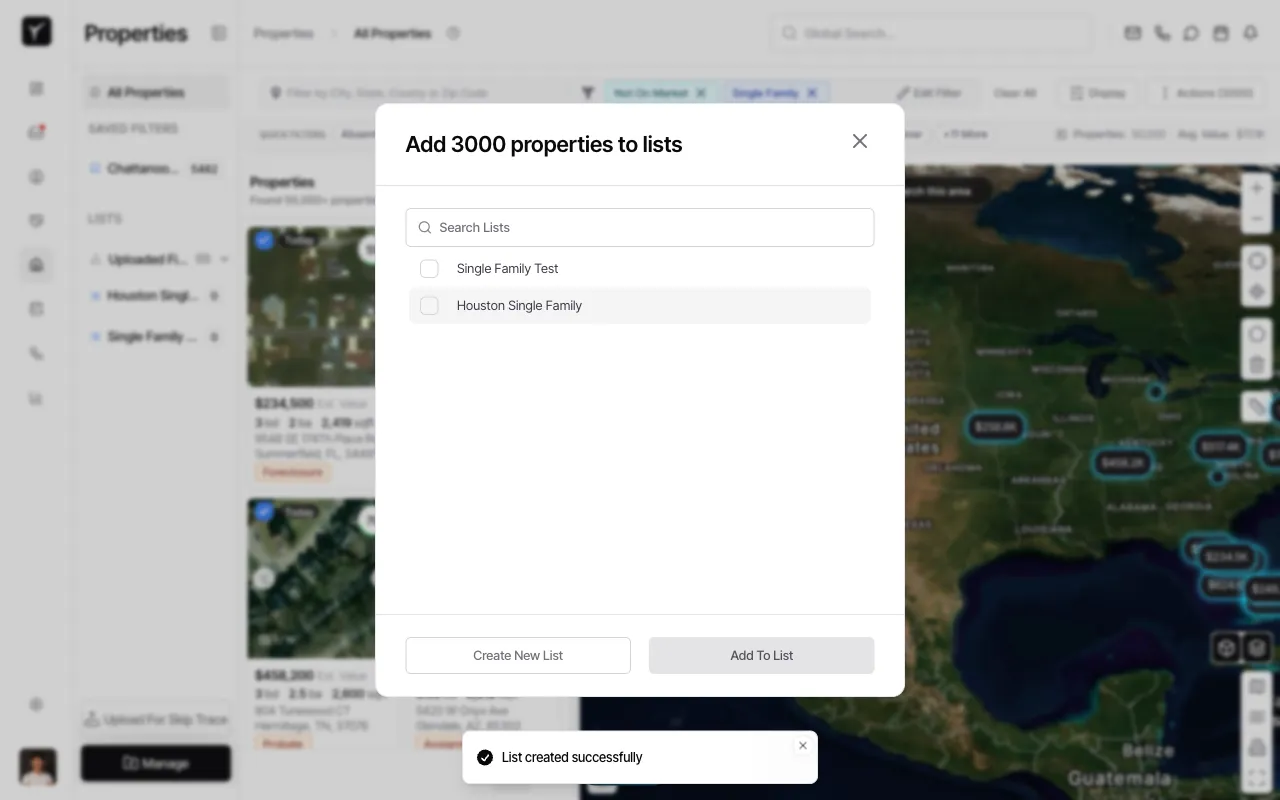Click the chat bubble icon in top bar
Screen dimensions: 1280x800
1191,33
